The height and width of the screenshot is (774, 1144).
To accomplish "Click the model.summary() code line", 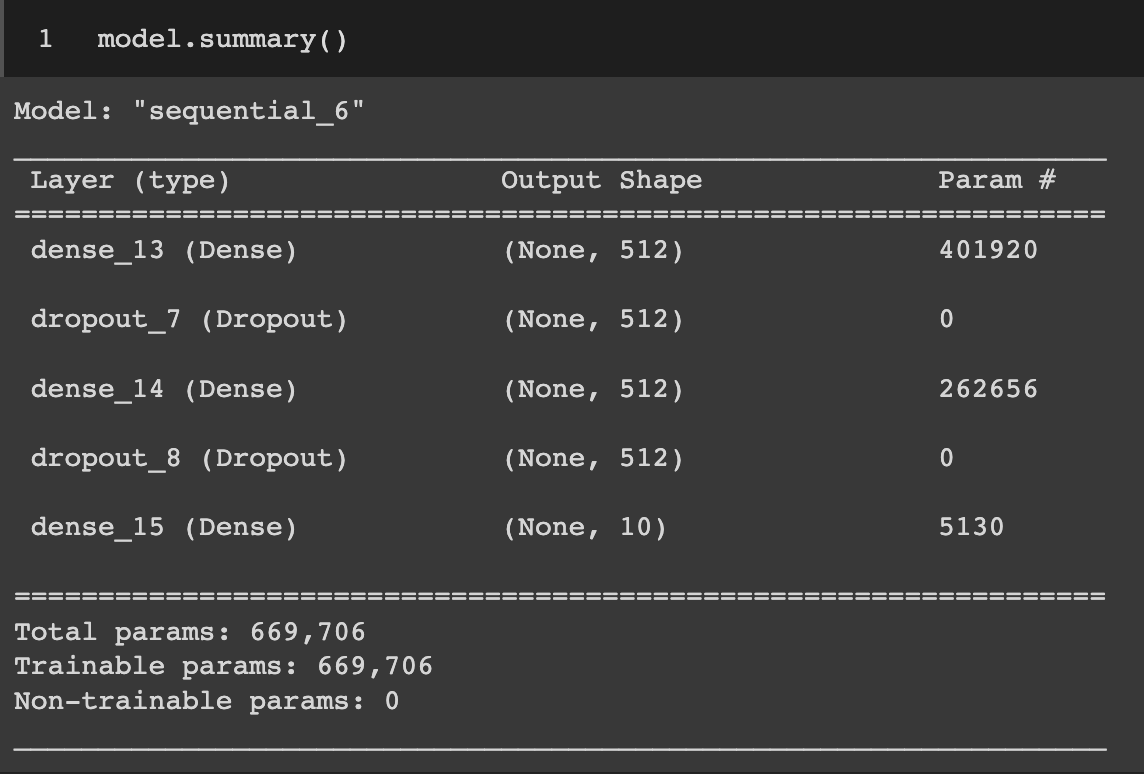I will coord(222,40).
